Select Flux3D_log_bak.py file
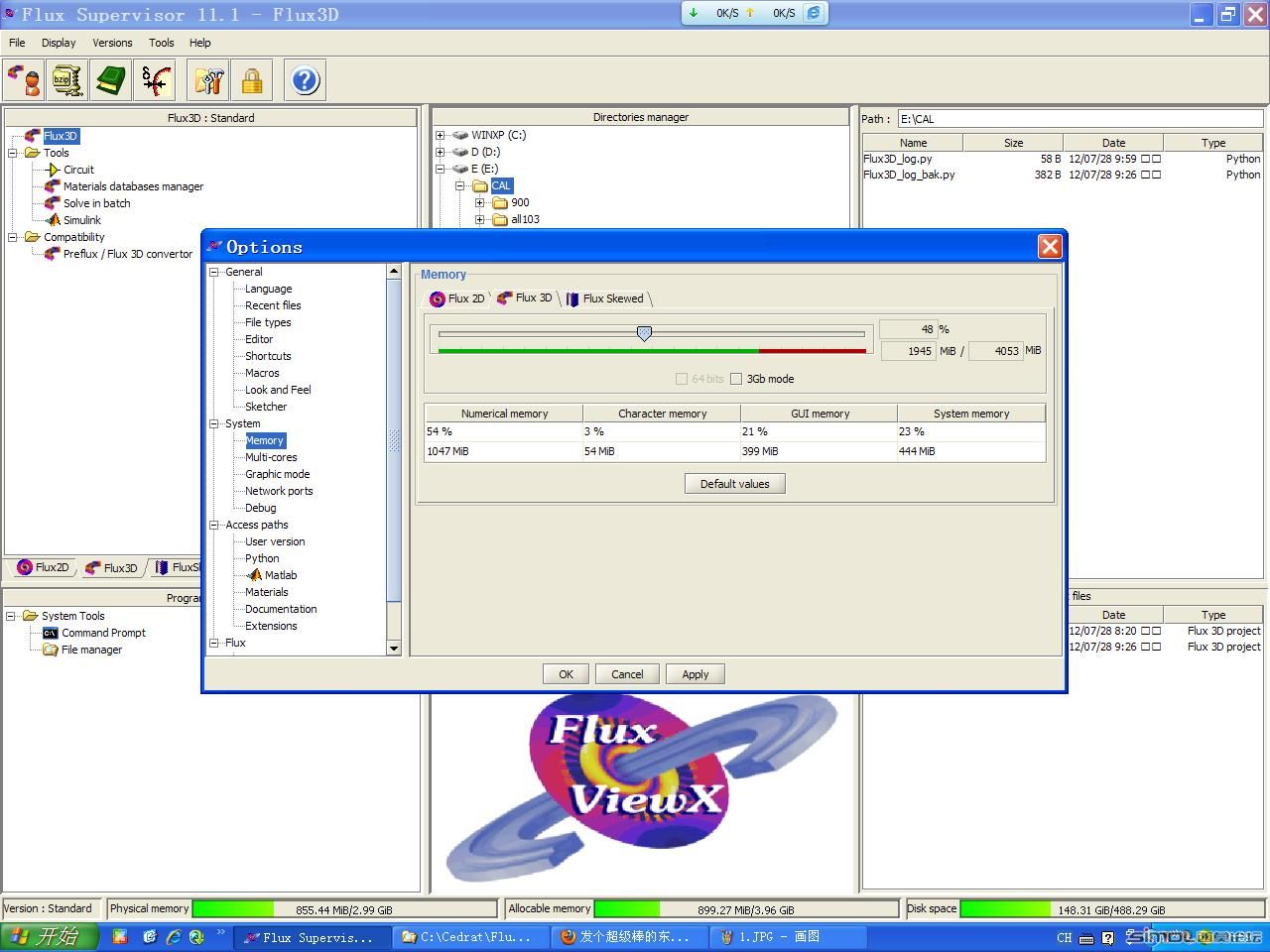This screenshot has width=1270, height=952. click(x=909, y=175)
